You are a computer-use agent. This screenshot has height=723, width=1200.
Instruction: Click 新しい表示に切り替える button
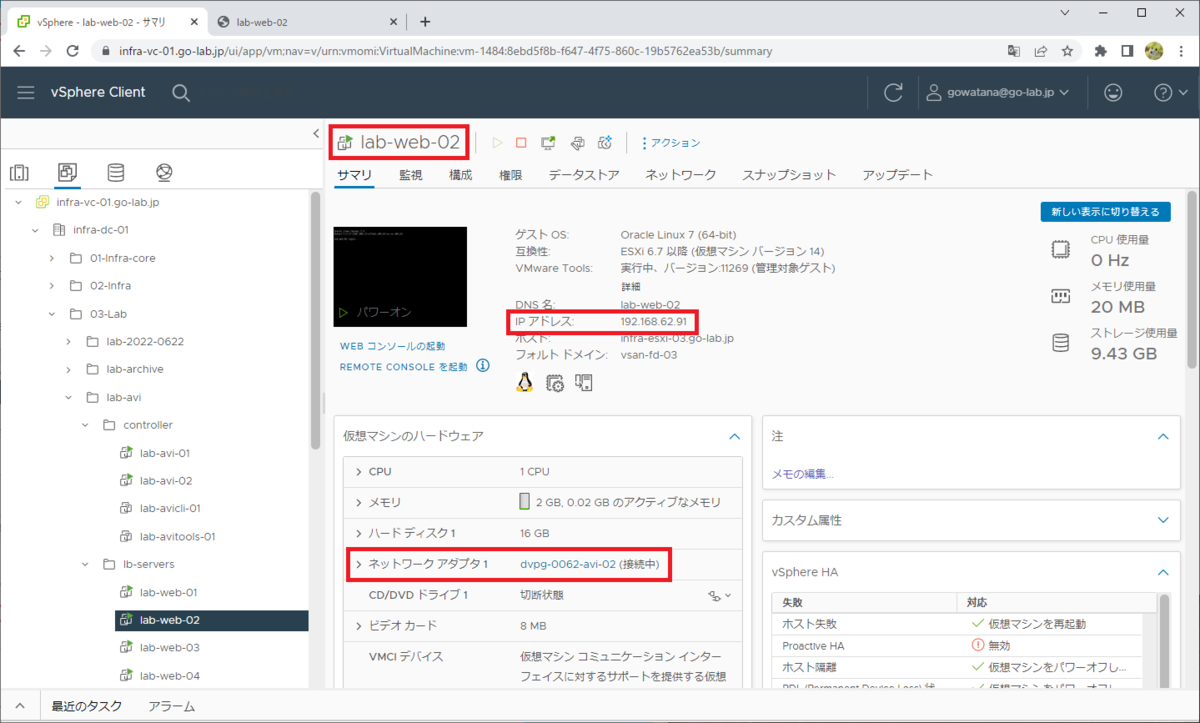pyautogui.click(x=1105, y=212)
